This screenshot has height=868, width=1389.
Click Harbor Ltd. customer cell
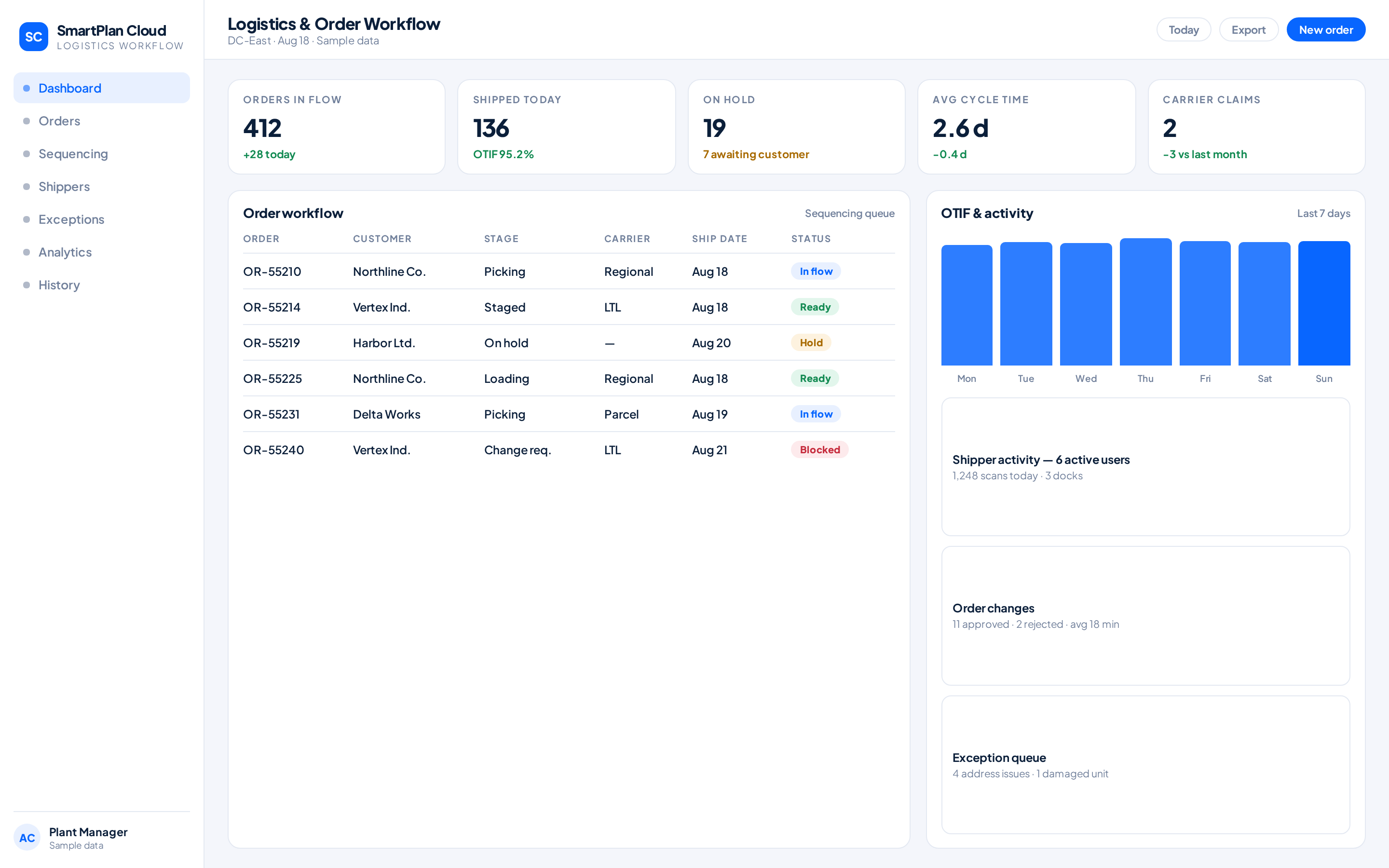point(384,343)
